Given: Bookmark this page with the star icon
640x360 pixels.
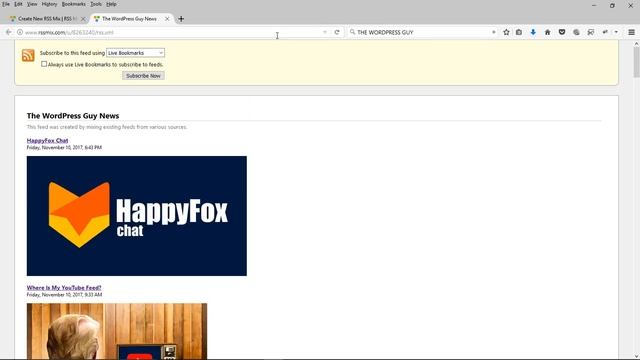Looking at the screenshot, I should (506, 32).
